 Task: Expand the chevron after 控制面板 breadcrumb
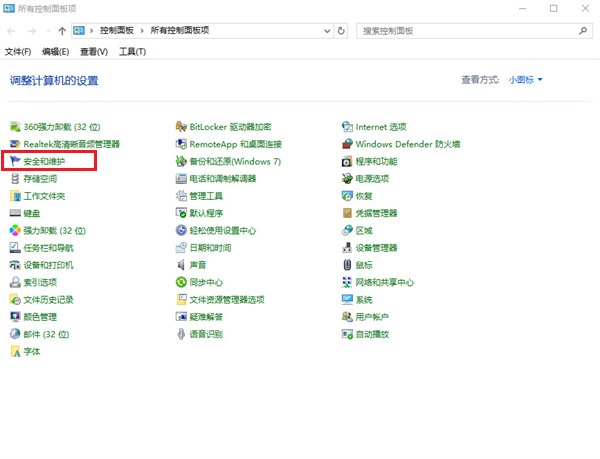coord(142,31)
